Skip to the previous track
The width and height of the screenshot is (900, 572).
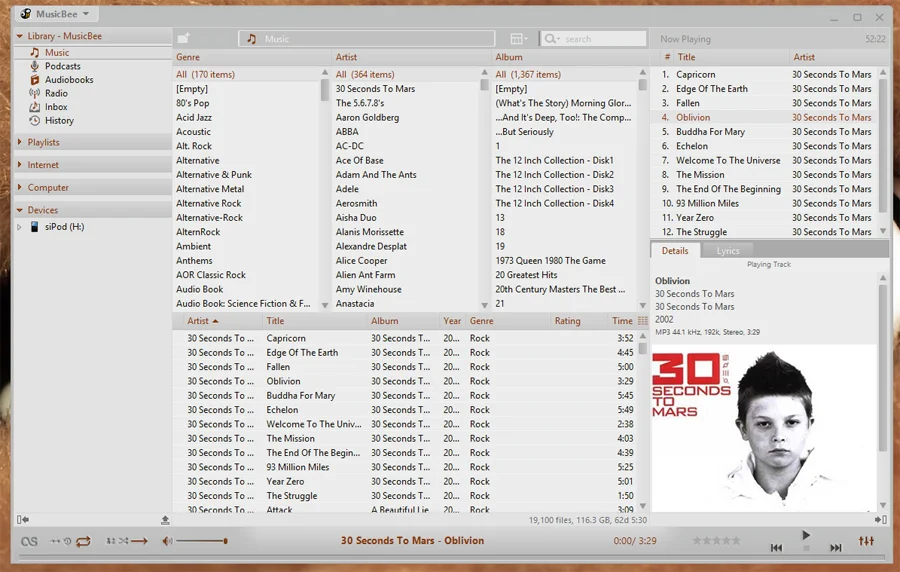pyautogui.click(x=776, y=548)
